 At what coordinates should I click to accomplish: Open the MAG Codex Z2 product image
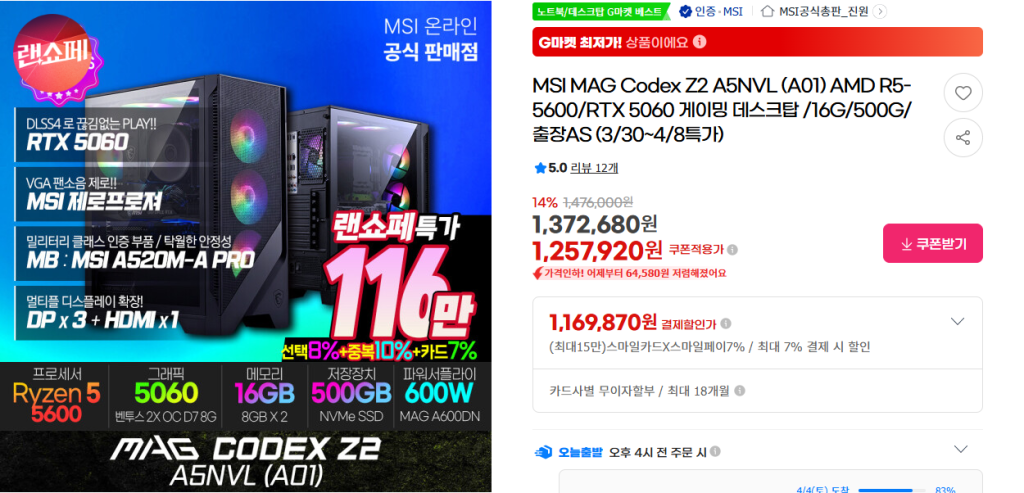point(246,246)
